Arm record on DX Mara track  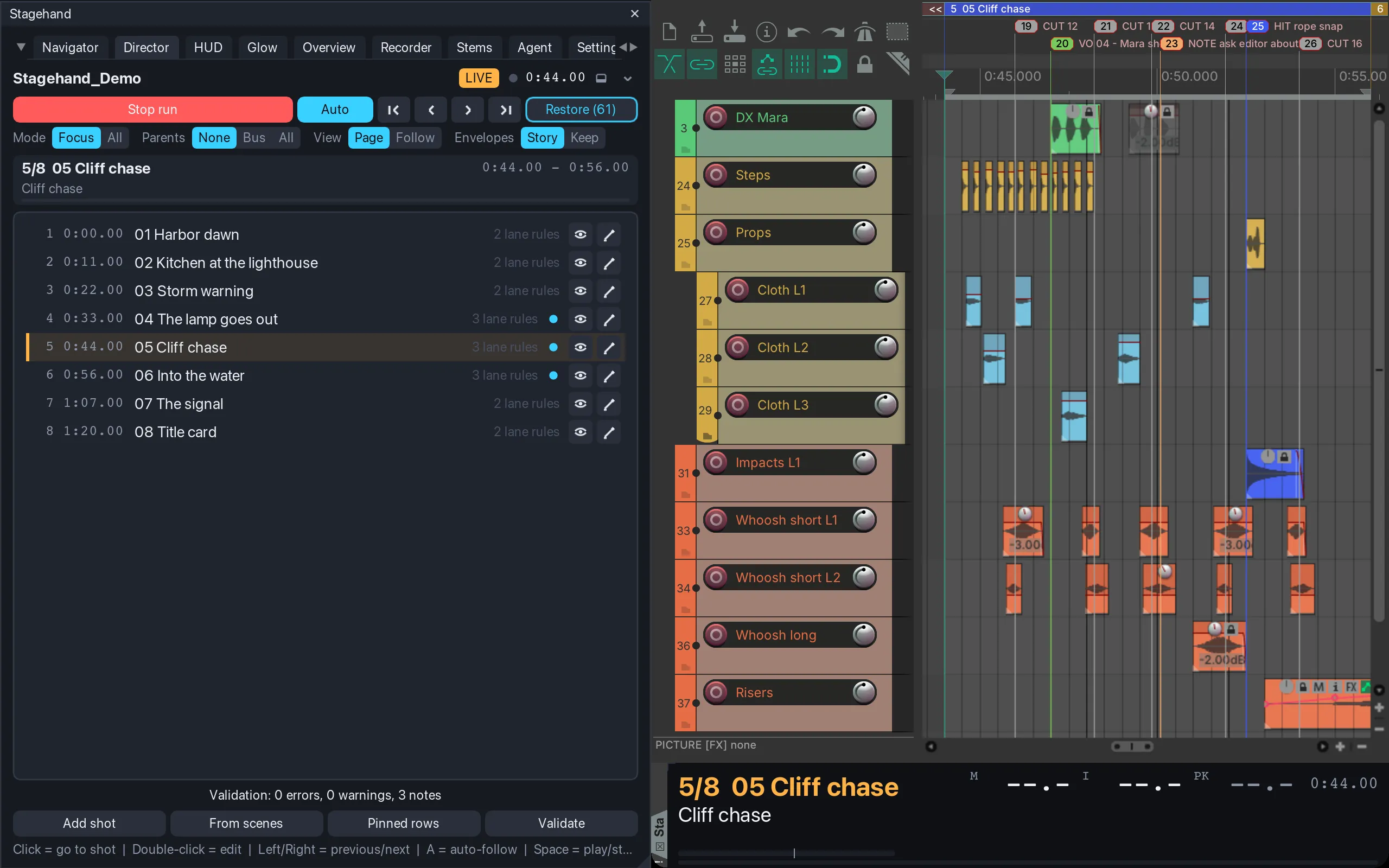tap(716, 117)
